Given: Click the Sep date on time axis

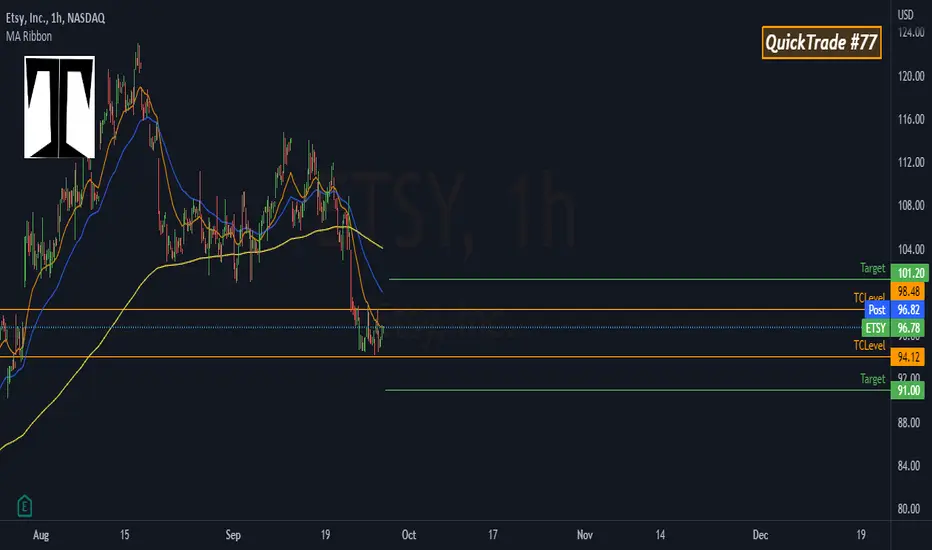Looking at the screenshot, I should point(233,535).
